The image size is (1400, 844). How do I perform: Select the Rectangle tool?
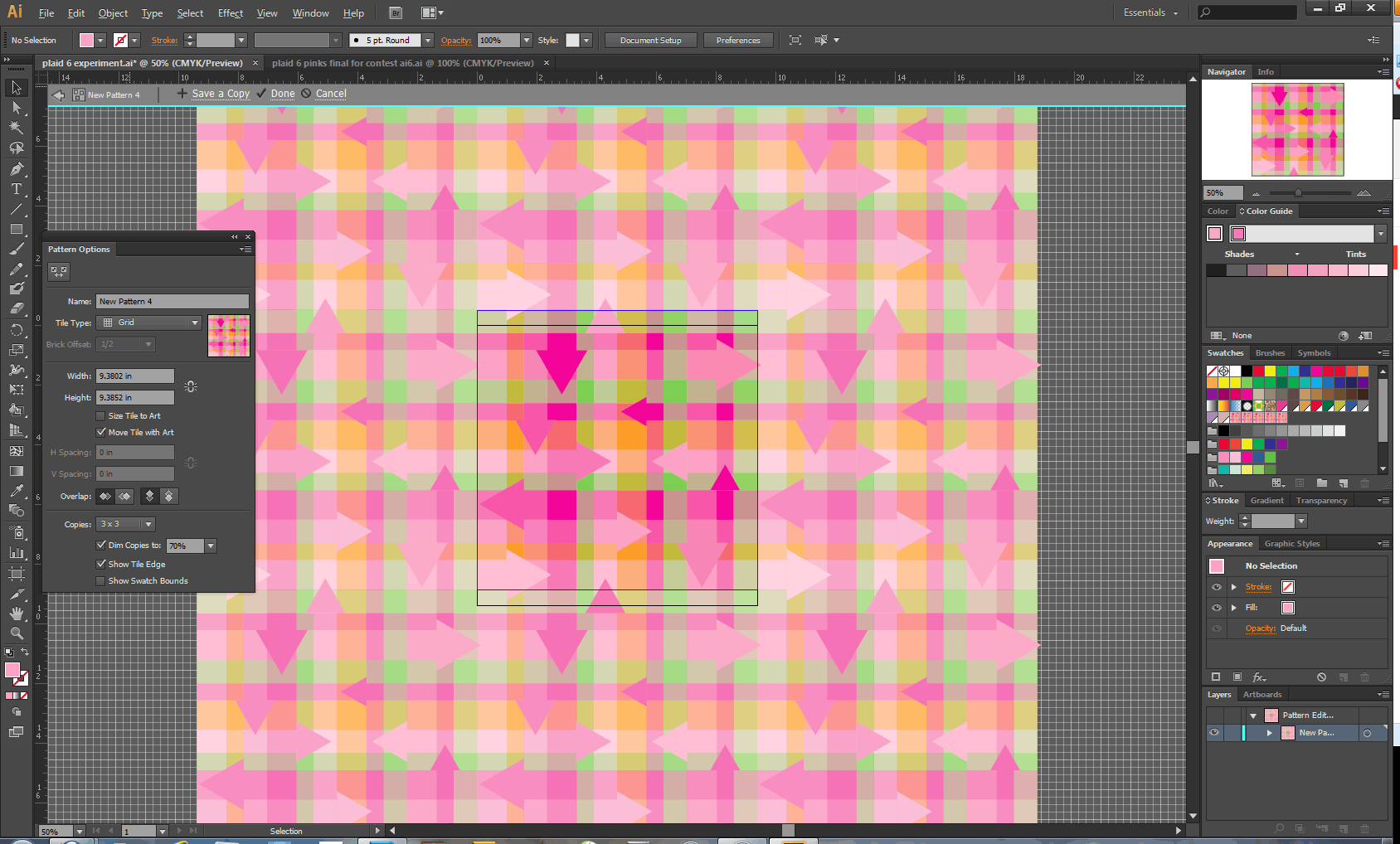[16, 229]
